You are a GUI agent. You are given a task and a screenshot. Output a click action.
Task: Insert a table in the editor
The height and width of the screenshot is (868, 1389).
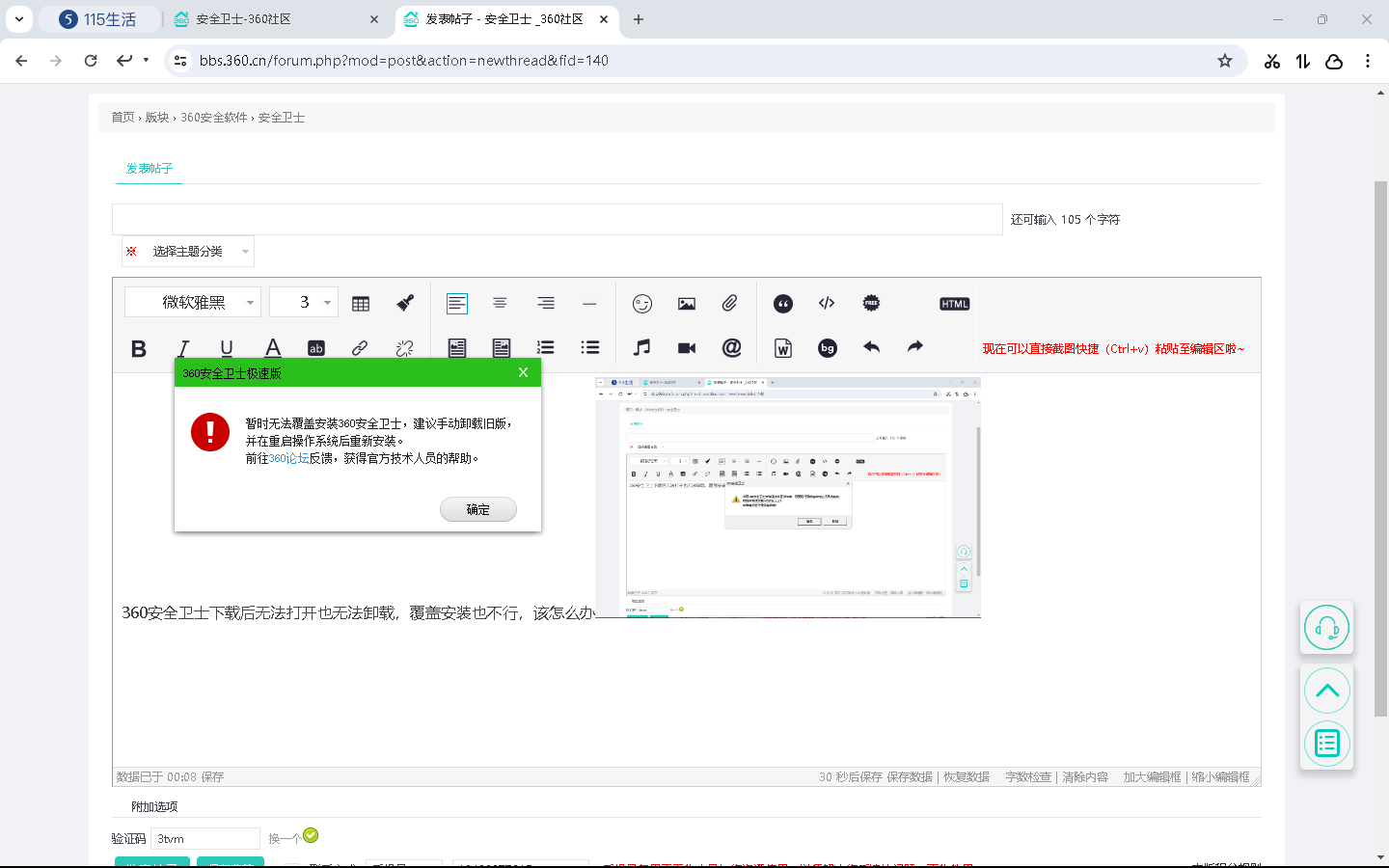coord(361,304)
